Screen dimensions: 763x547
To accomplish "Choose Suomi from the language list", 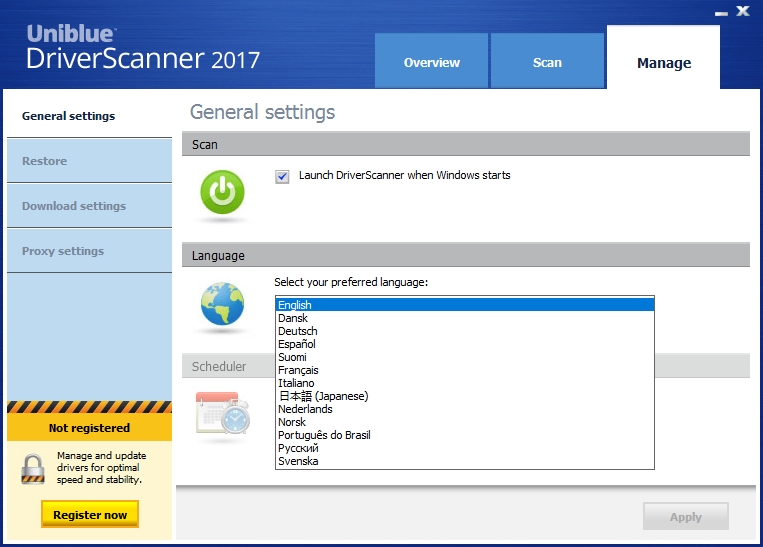I will pyautogui.click(x=465, y=357).
